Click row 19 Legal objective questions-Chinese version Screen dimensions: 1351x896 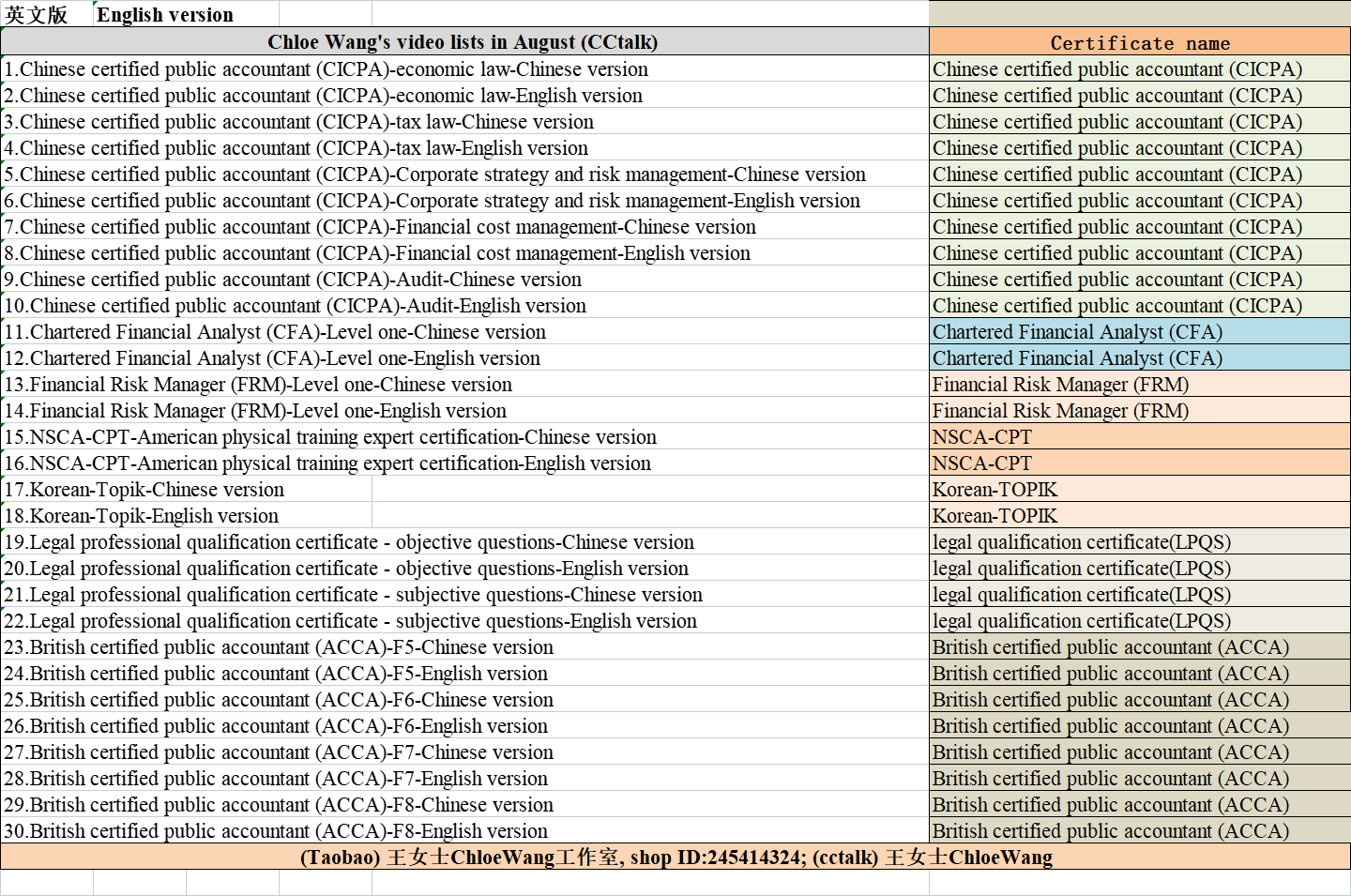[349, 542]
